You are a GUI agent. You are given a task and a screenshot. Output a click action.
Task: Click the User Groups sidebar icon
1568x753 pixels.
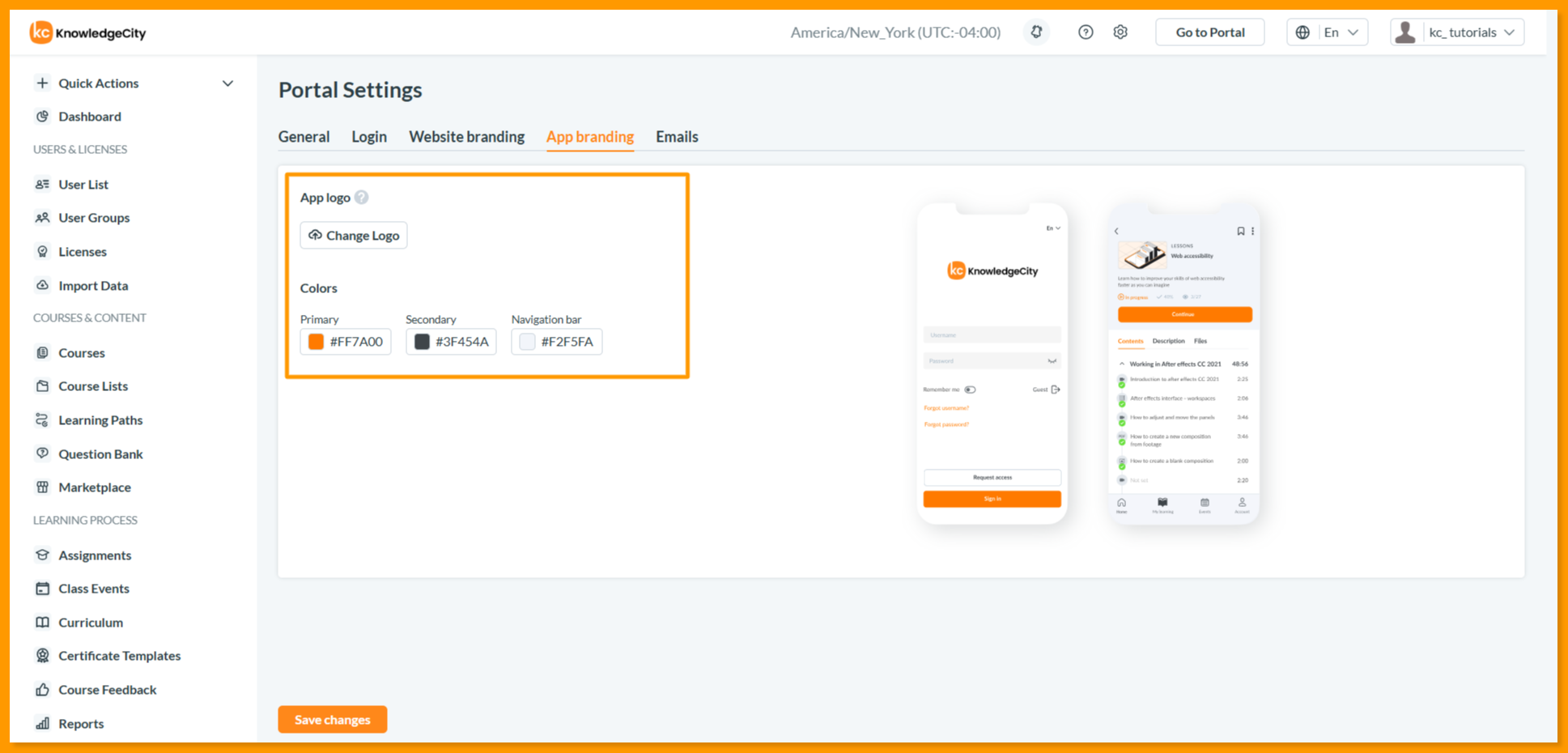pos(42,218)
